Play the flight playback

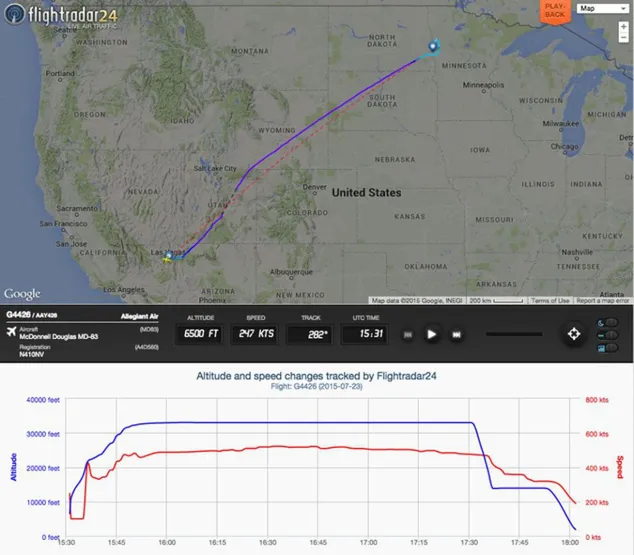tap(431, 334)
